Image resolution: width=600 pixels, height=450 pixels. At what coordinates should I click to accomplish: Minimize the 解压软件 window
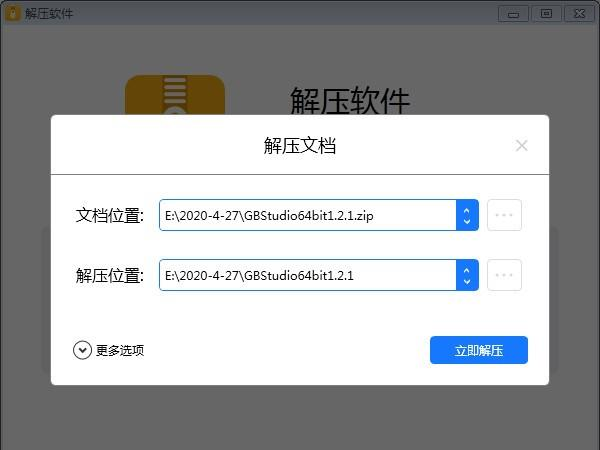pyautogui.click(x=513, y=14)
